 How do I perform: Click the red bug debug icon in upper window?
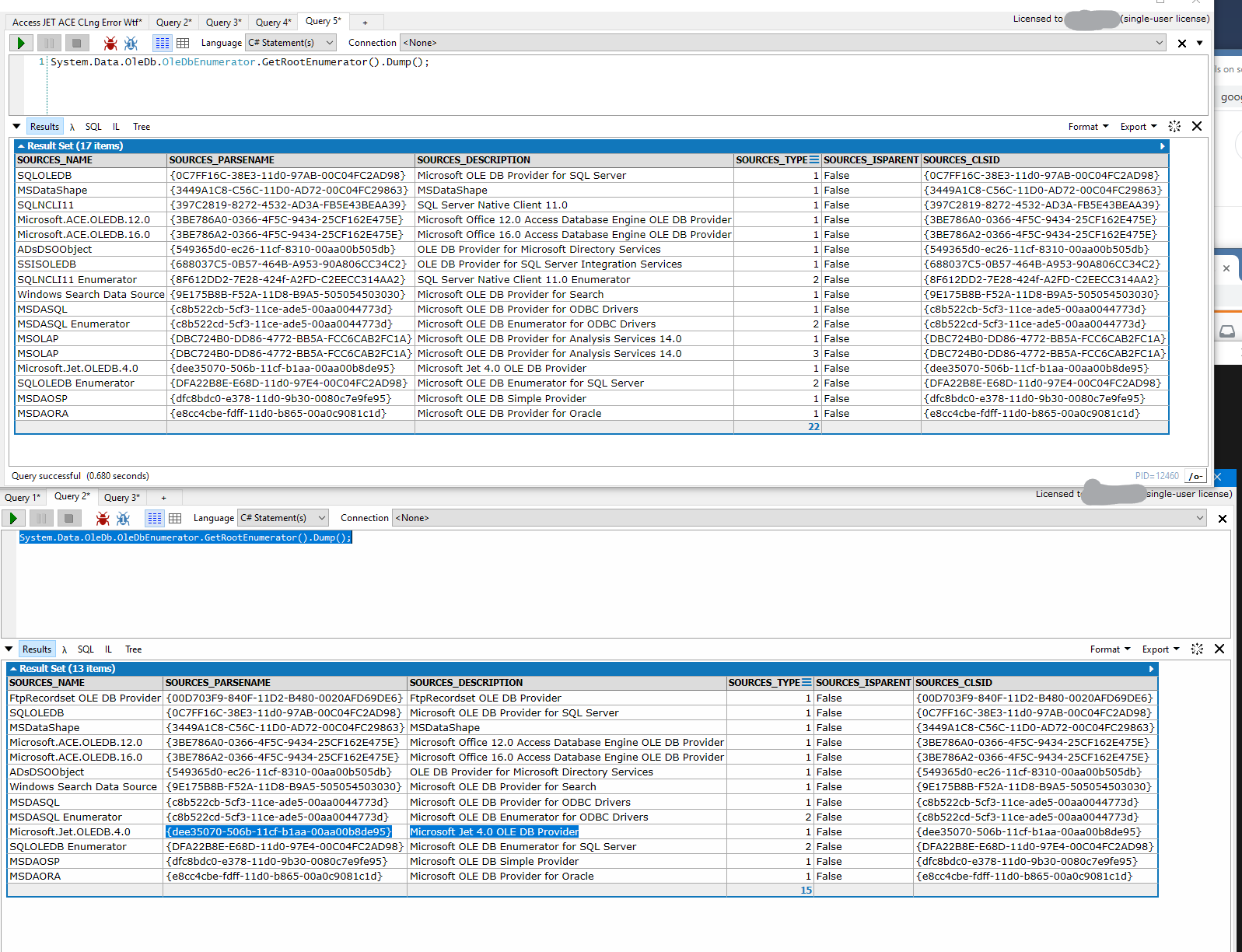tap(110, 43)
